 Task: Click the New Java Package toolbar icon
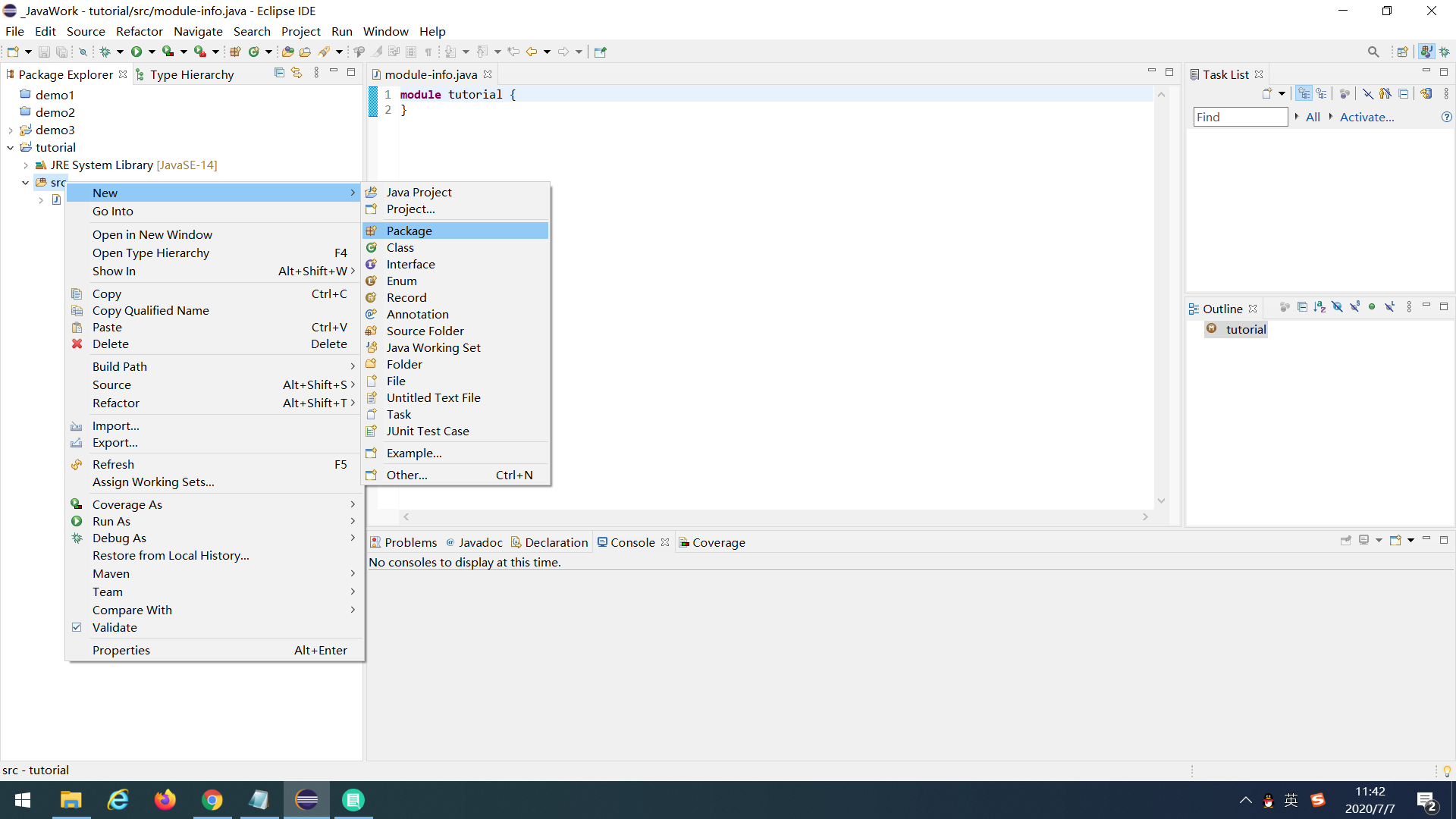click(235, 52)
